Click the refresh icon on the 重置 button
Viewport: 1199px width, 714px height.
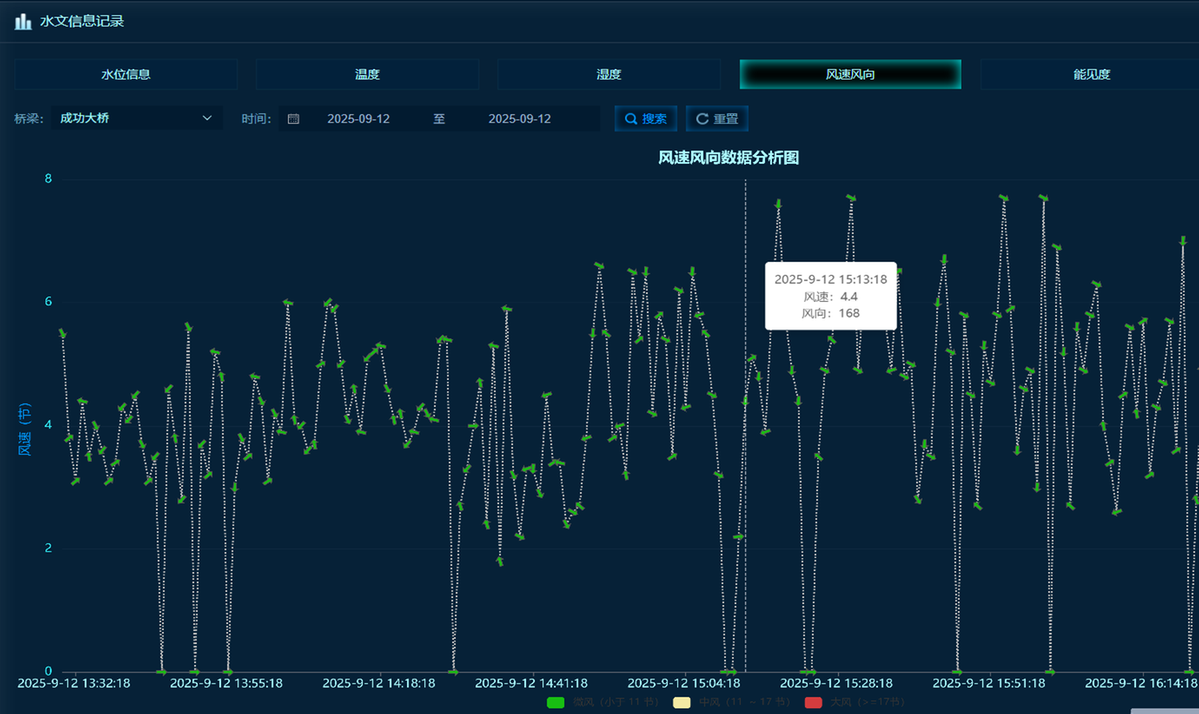tap(702, 119)
